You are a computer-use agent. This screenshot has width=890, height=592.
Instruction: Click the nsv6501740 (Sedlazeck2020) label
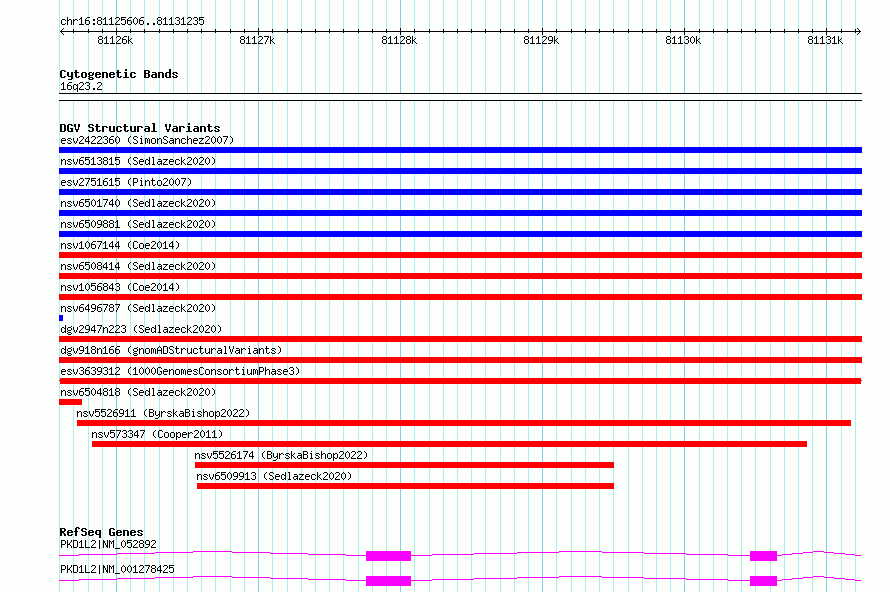138,203
